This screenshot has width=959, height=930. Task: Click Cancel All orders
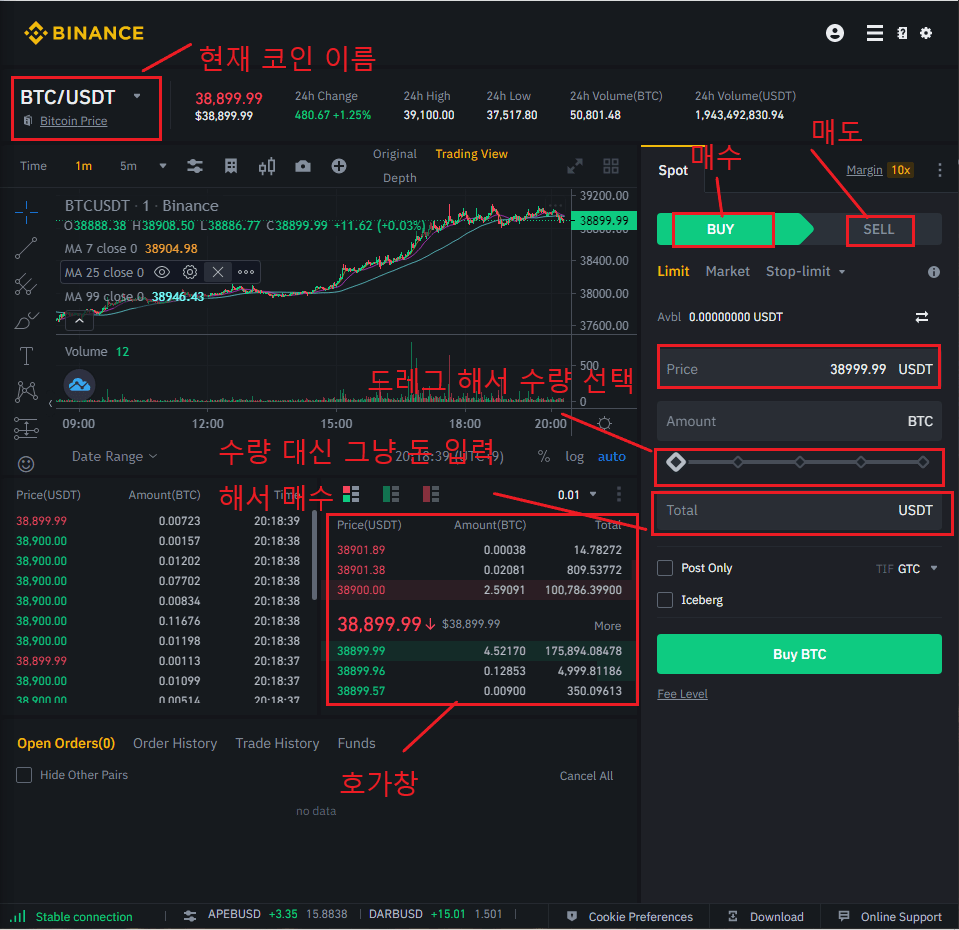pyautogui.click(x=586, y=776)
